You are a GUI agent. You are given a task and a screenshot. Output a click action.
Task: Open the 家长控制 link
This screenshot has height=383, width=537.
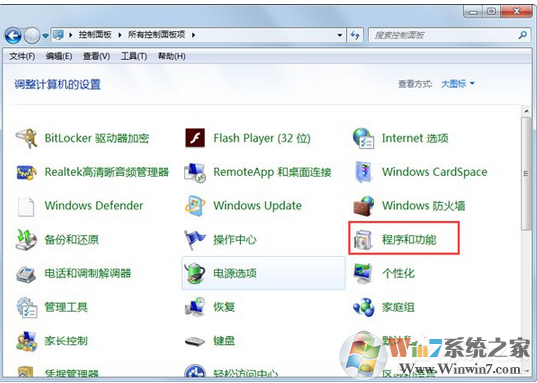pos(66,341)
